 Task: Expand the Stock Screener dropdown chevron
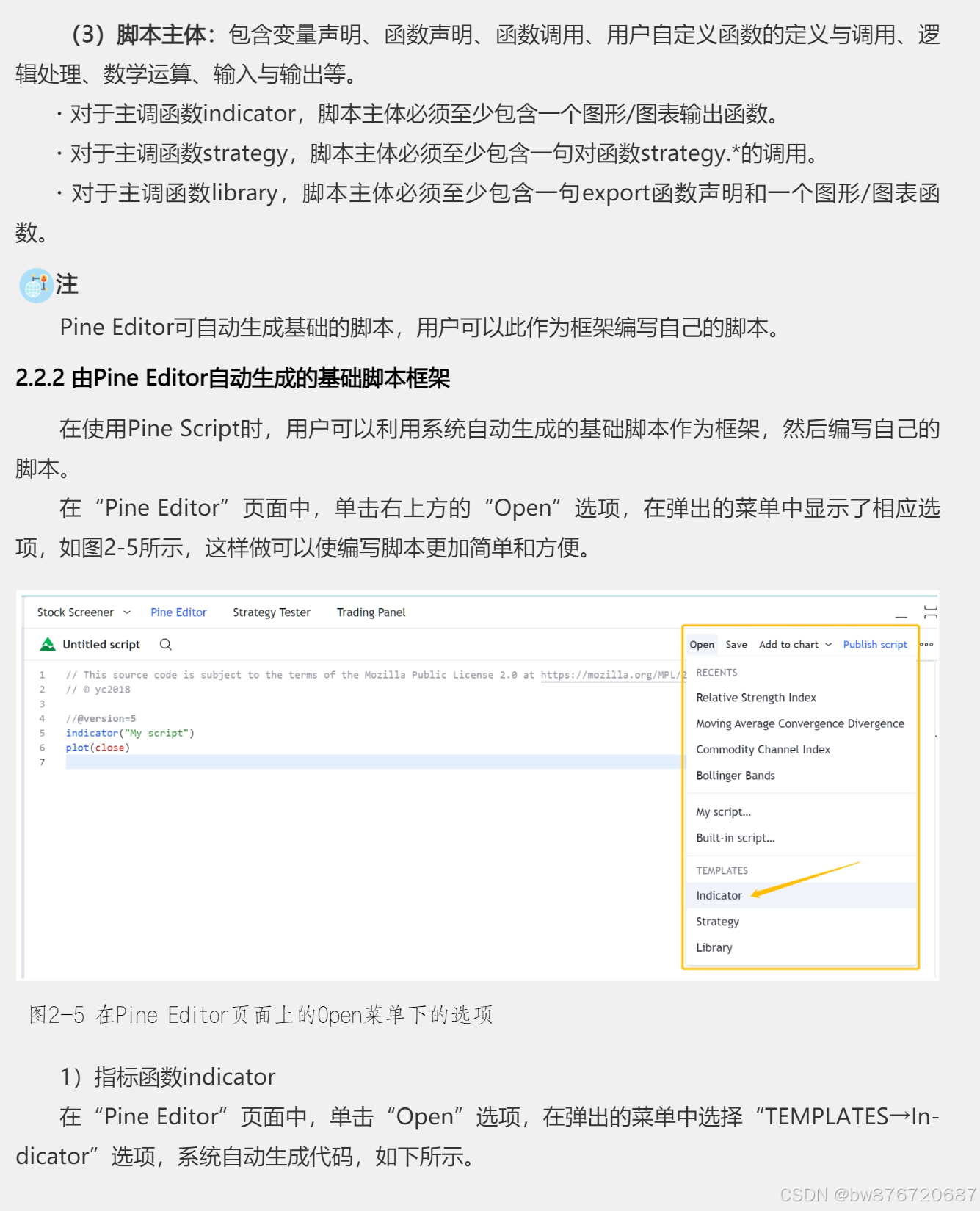coord(127,612)
